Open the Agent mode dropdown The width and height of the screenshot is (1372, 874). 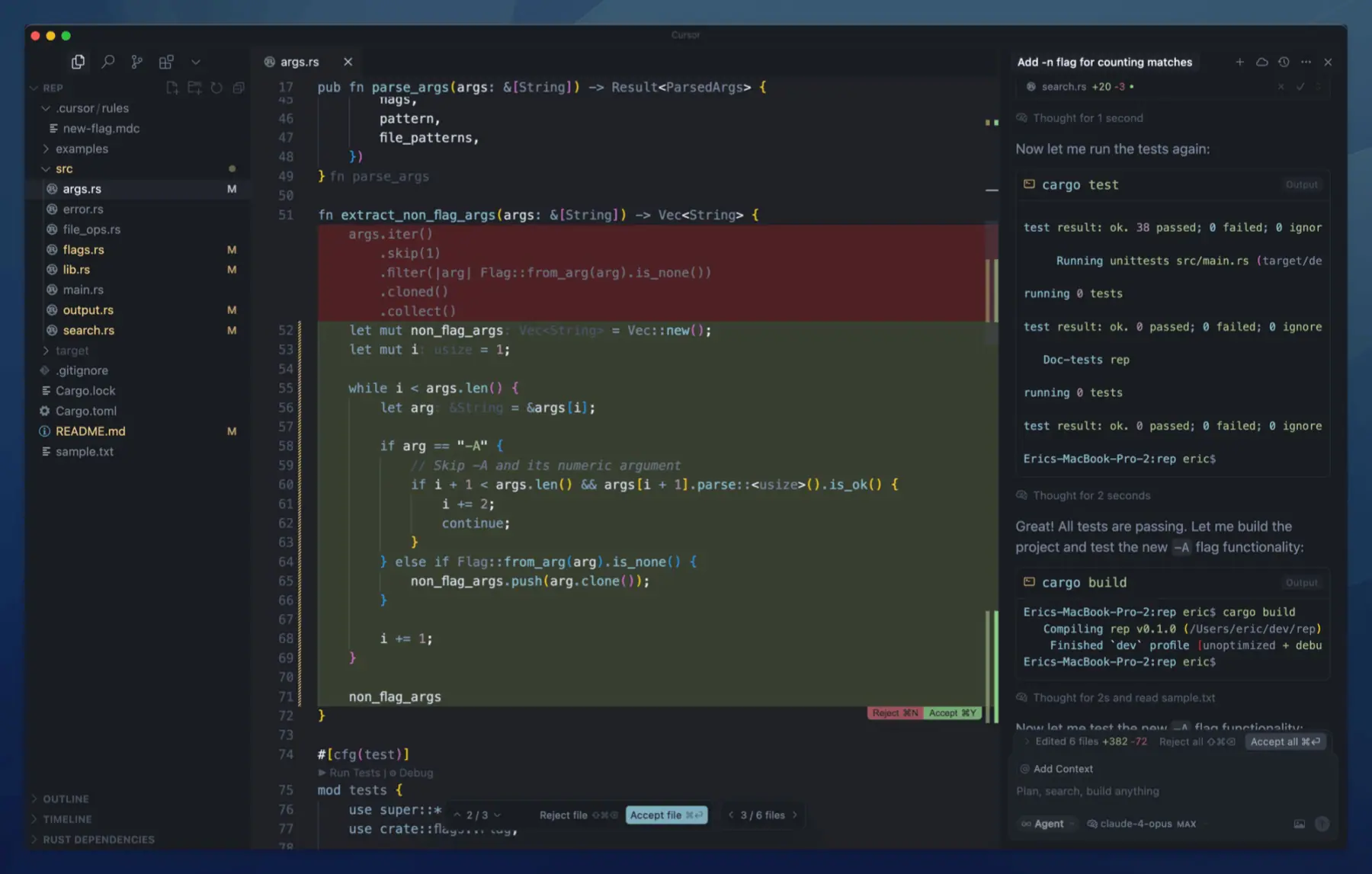(x=1047, y=824)
